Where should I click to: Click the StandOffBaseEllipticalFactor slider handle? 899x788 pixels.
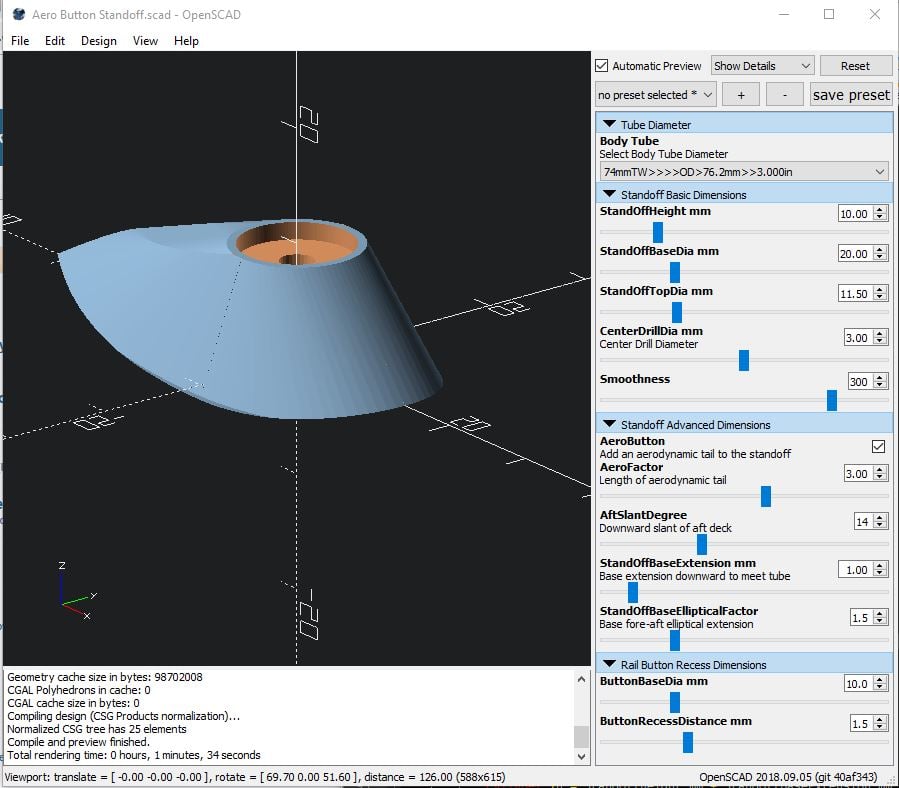tap(675, 640)
